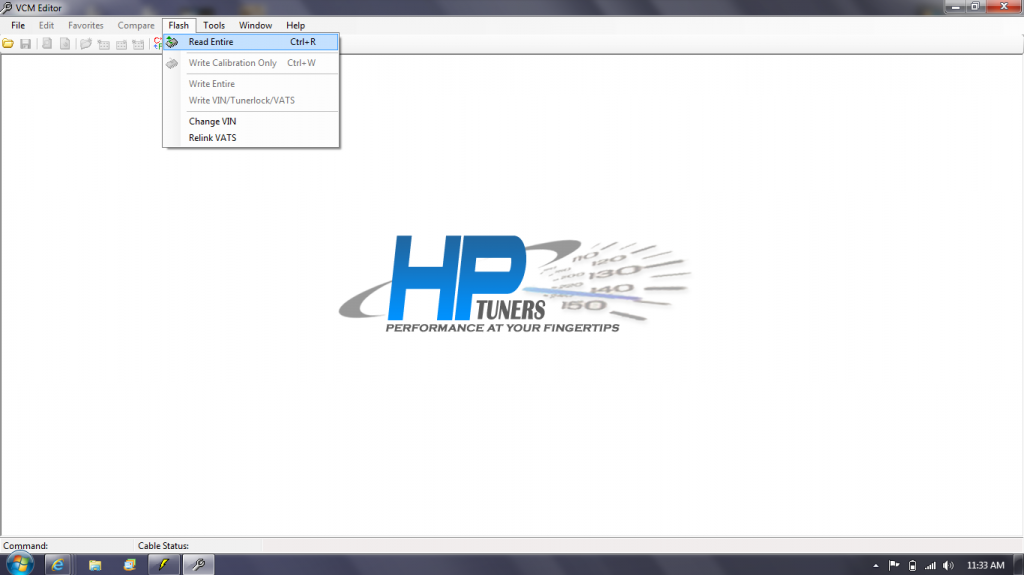Click the grayed comment bubble toolbar icon

click(x=86, y=44)
